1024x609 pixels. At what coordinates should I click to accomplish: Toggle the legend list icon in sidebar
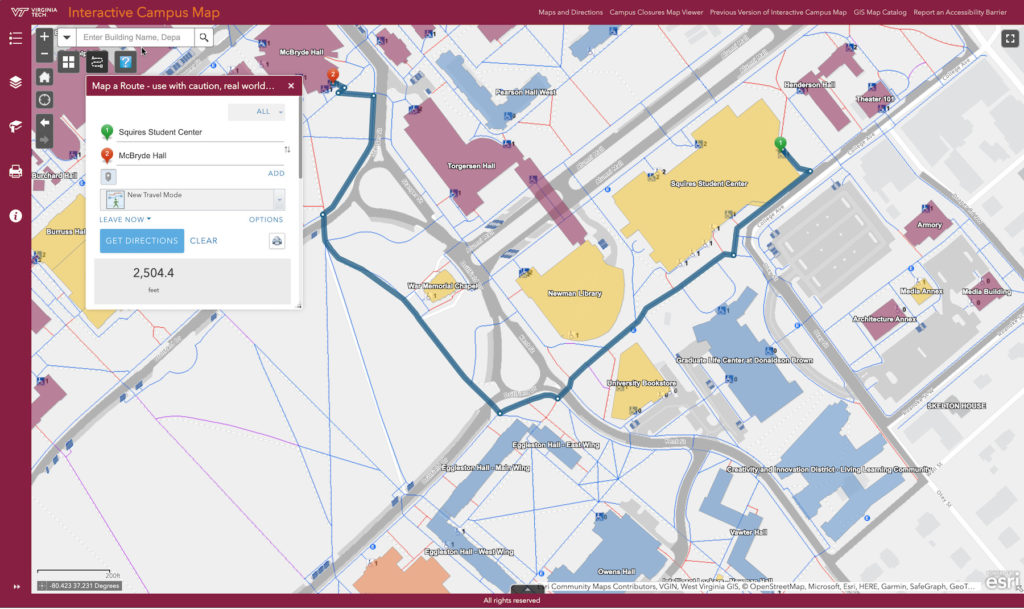point(15,38)
